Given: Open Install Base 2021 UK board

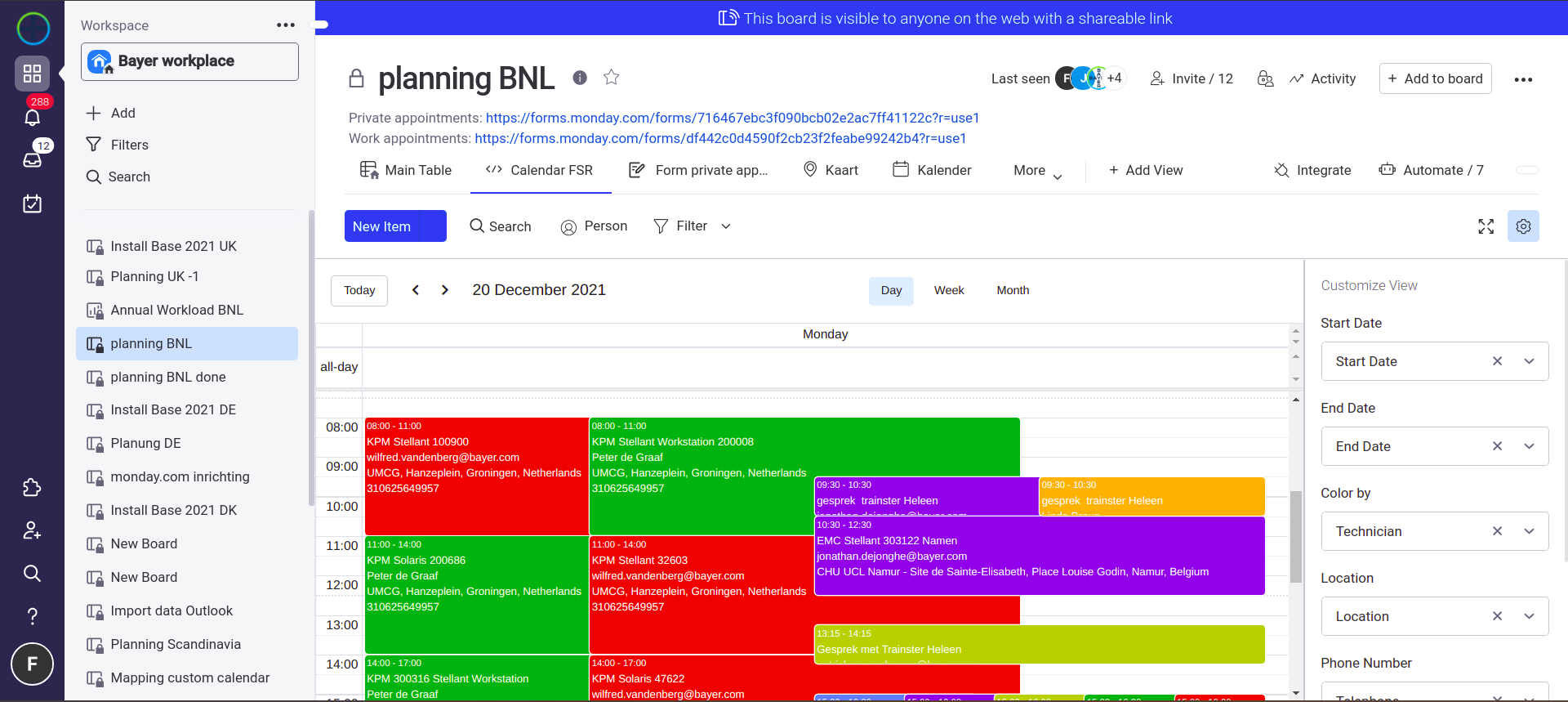Looking at the screenshot, I should [173, 246].
